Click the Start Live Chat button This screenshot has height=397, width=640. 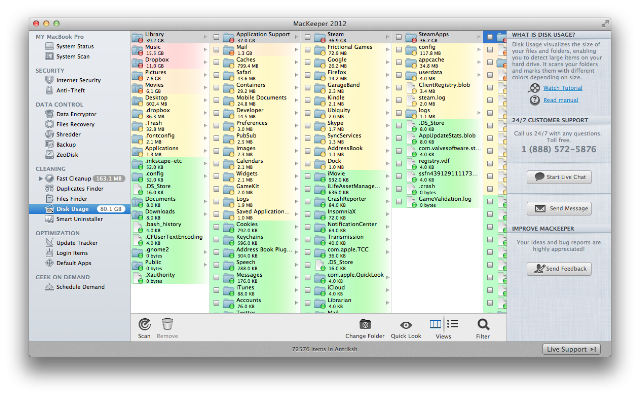(559, 177)
